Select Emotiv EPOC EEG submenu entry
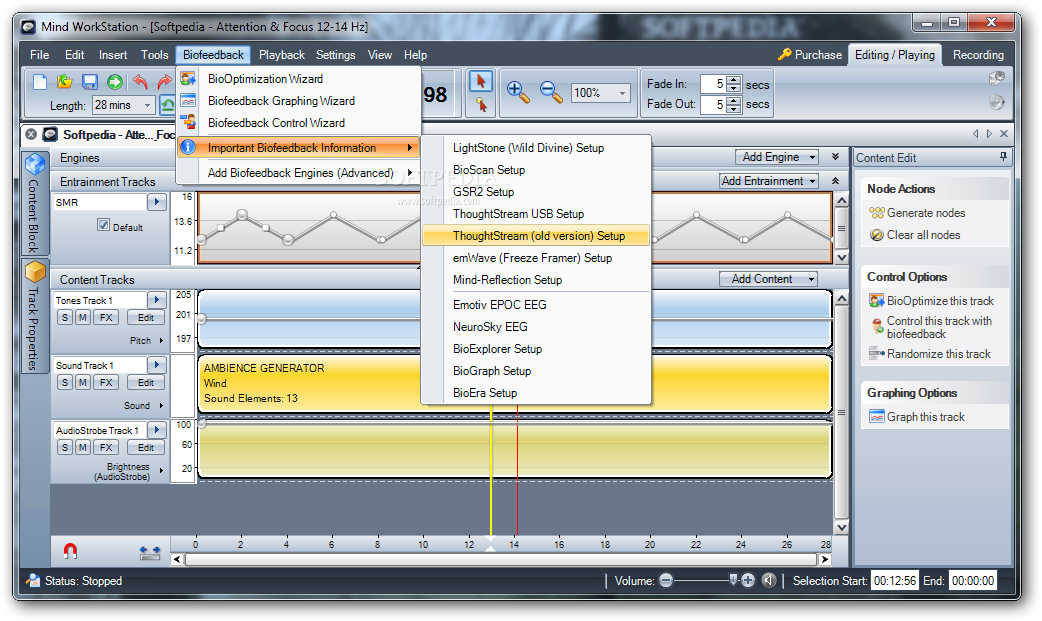The height and width of the screenshot is (621, 1042). pyautogui.click(x=500, y=305)
